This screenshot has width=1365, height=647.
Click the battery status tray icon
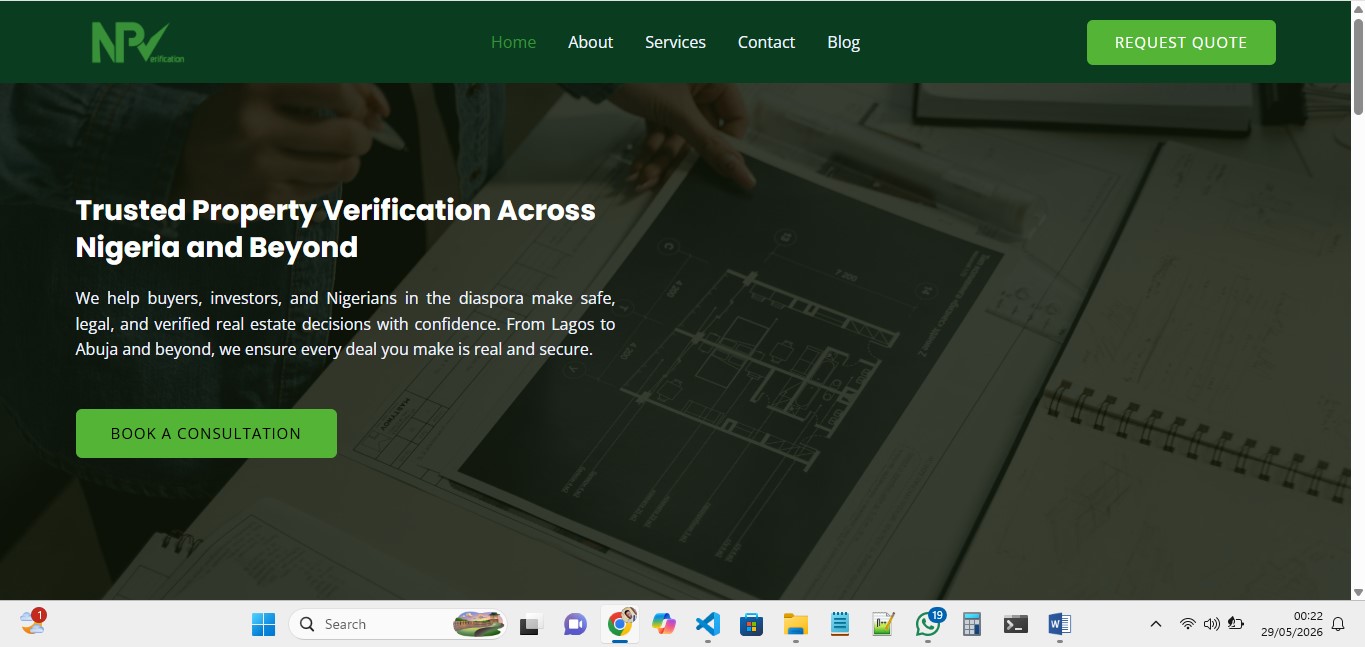point(1236,624)
